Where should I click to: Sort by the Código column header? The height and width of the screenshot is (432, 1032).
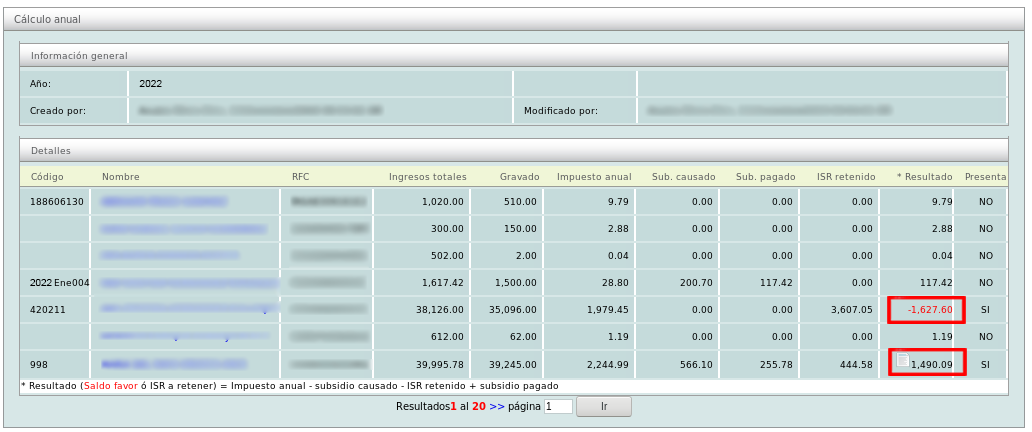pos(47,177)
